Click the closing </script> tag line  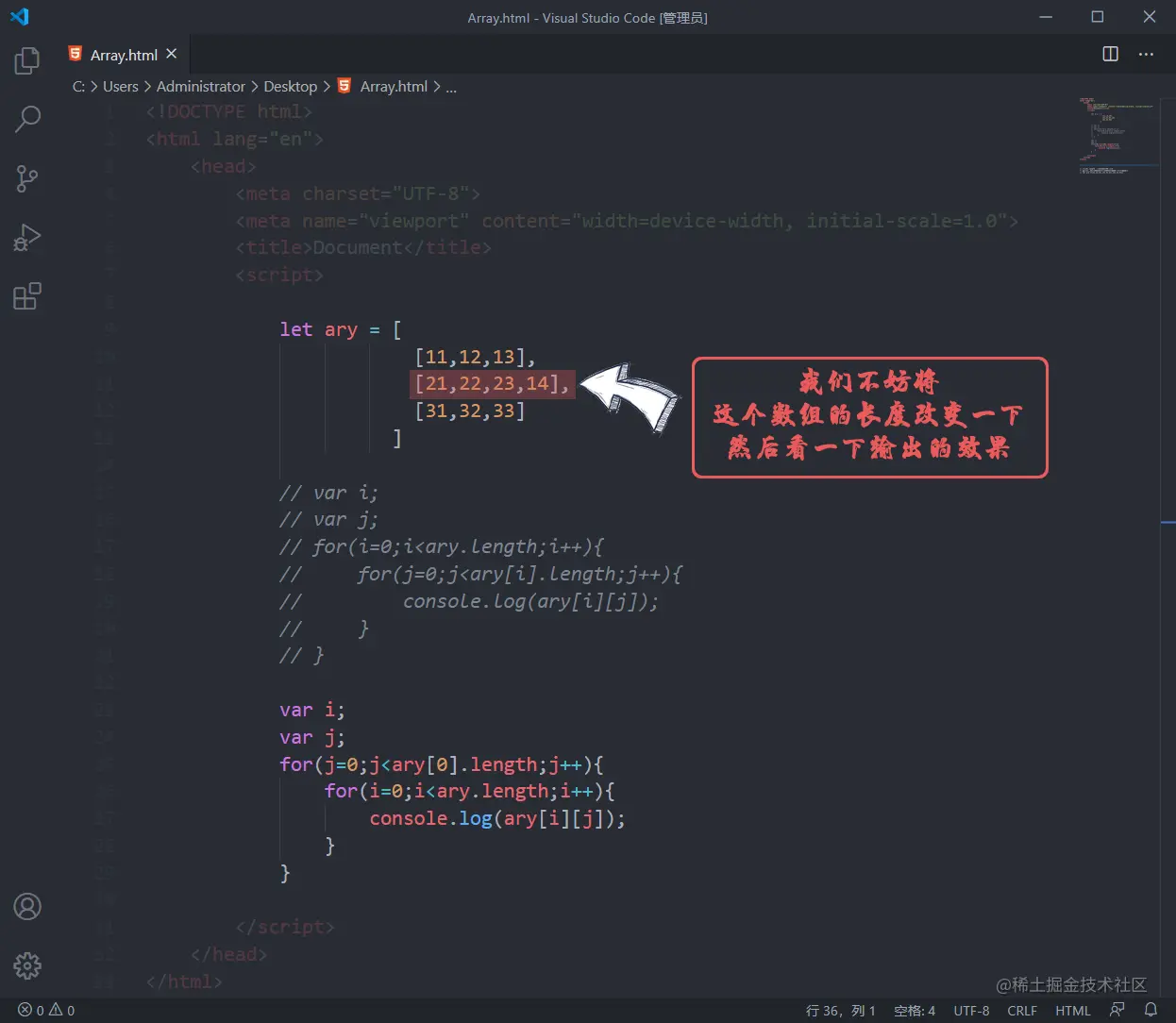tap(284, 927)
